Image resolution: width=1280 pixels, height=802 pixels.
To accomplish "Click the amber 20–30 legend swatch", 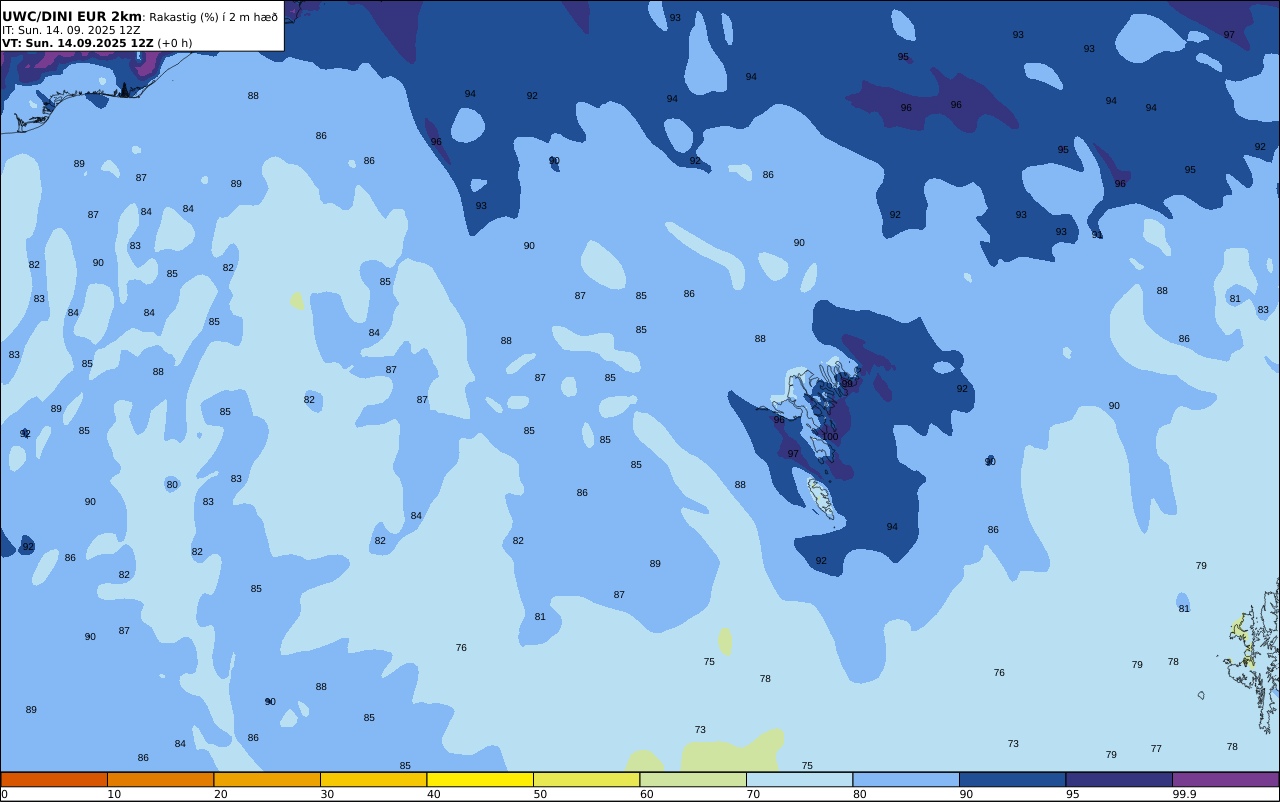I will pyautogui.click(x=267, y=779).
